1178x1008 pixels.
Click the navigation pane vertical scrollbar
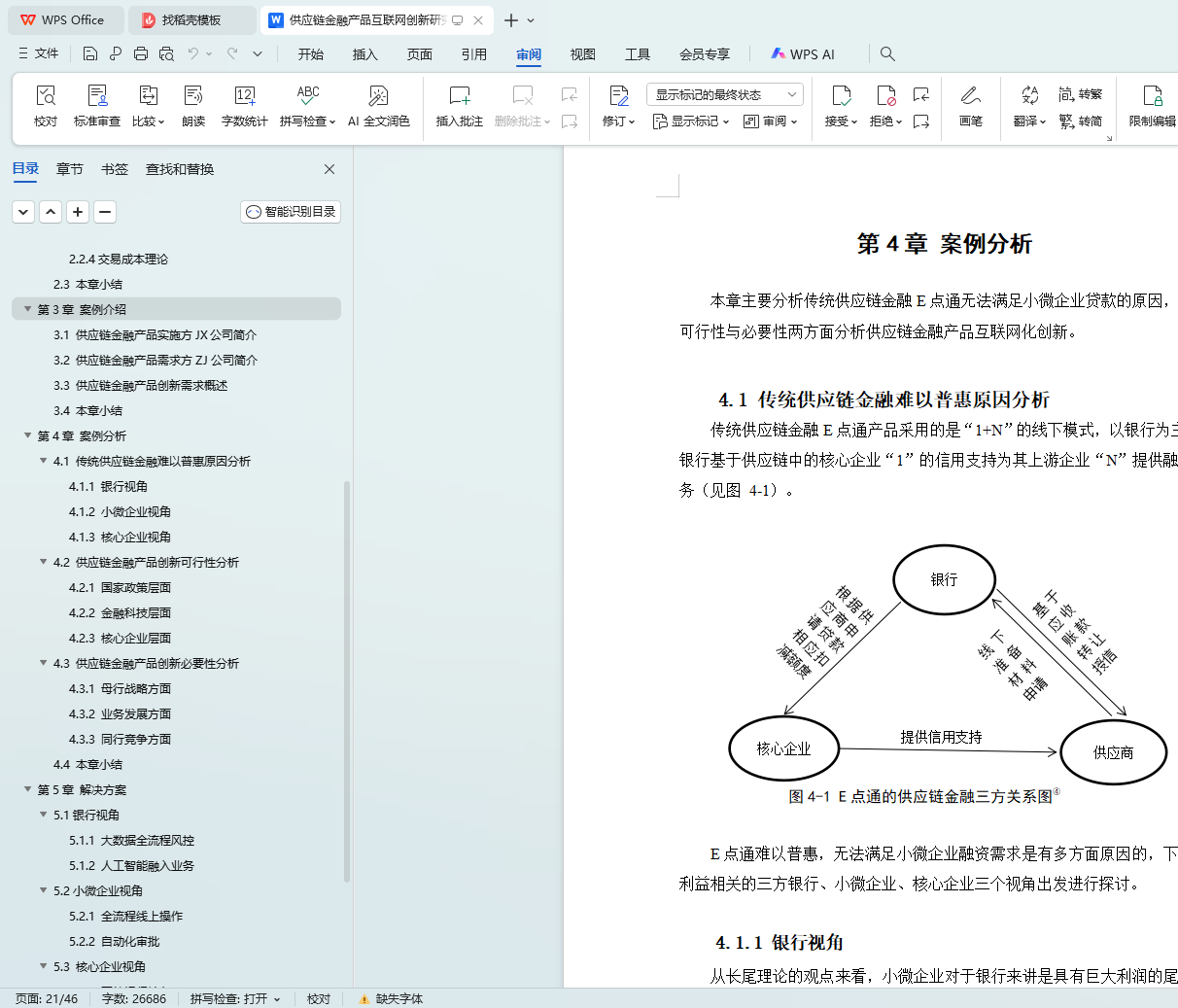pos(347,680)
